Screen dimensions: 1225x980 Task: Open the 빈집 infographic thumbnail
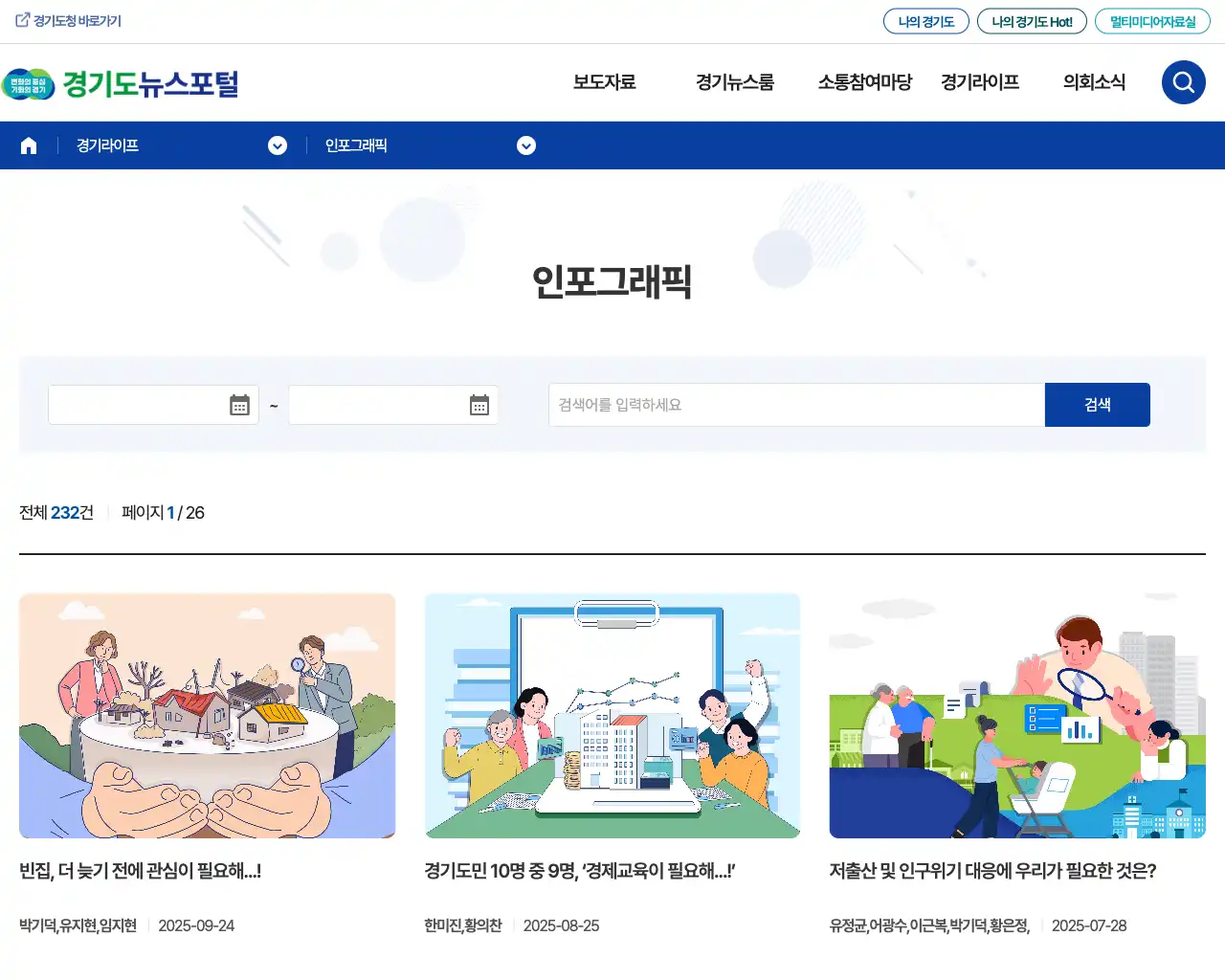[207, 716]
